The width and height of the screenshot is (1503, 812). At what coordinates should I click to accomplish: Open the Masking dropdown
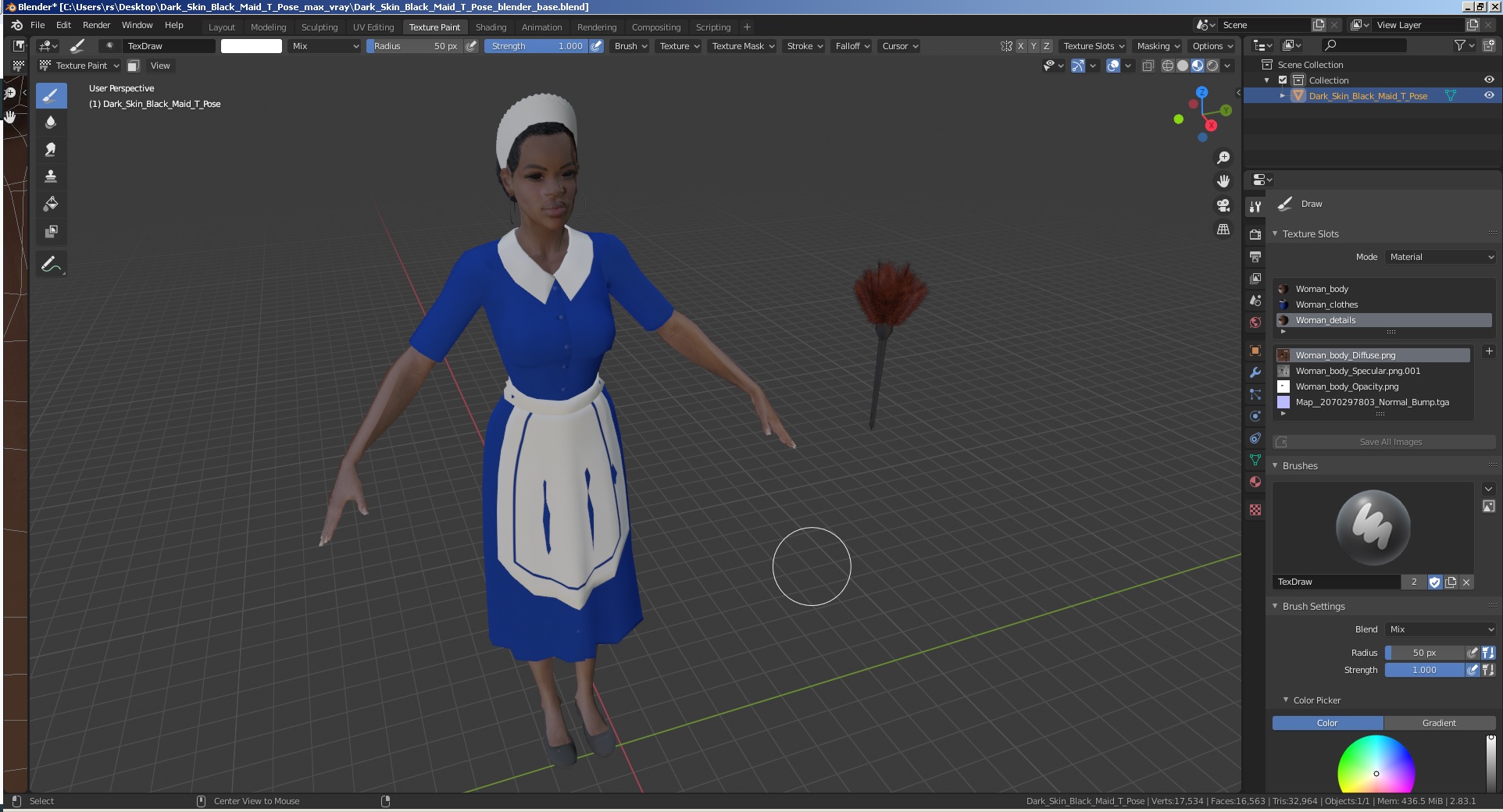click(1158, 46)
